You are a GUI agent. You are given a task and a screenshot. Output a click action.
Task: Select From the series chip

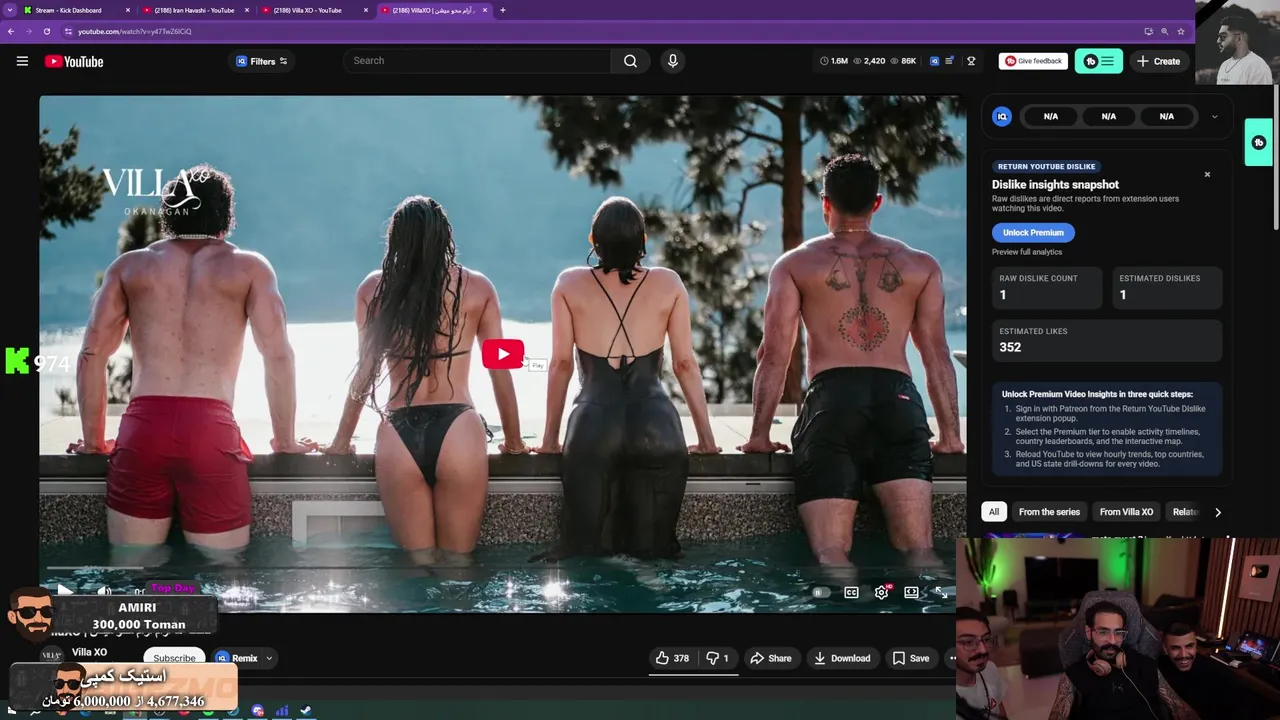coord(1049,512)
